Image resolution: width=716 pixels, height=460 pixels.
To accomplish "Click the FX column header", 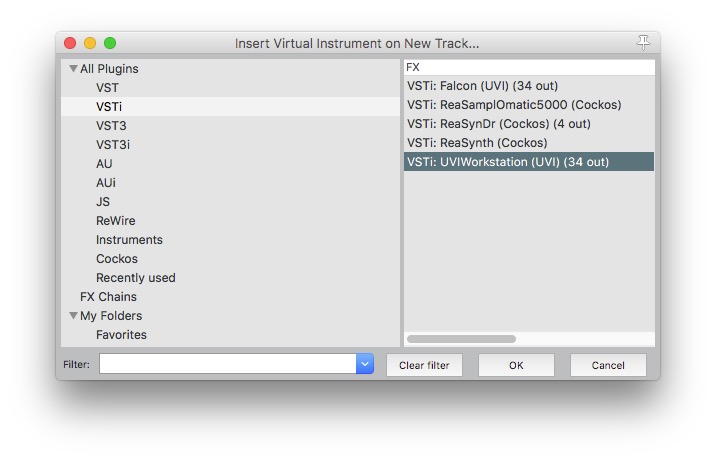I will point(529,67).
